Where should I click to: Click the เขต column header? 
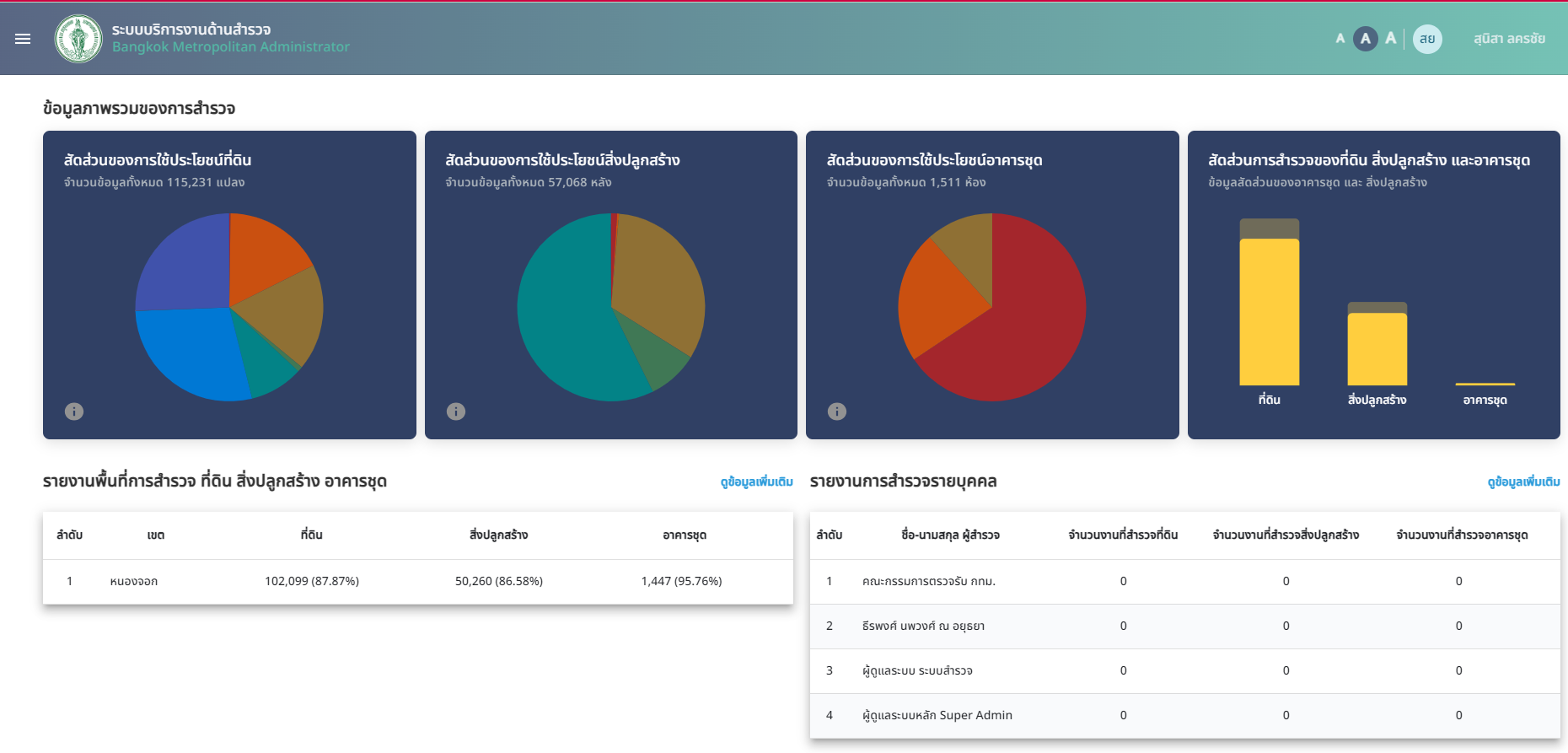coord(156,535)
